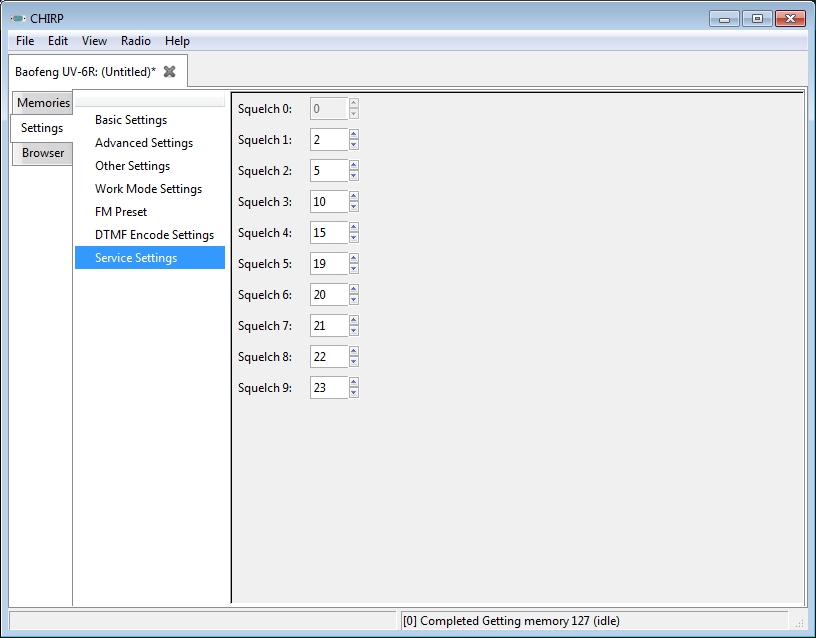This screenshot has height=638, width=816.
Task: Click the Squelch 6 value field
Action: coord(329,295)
